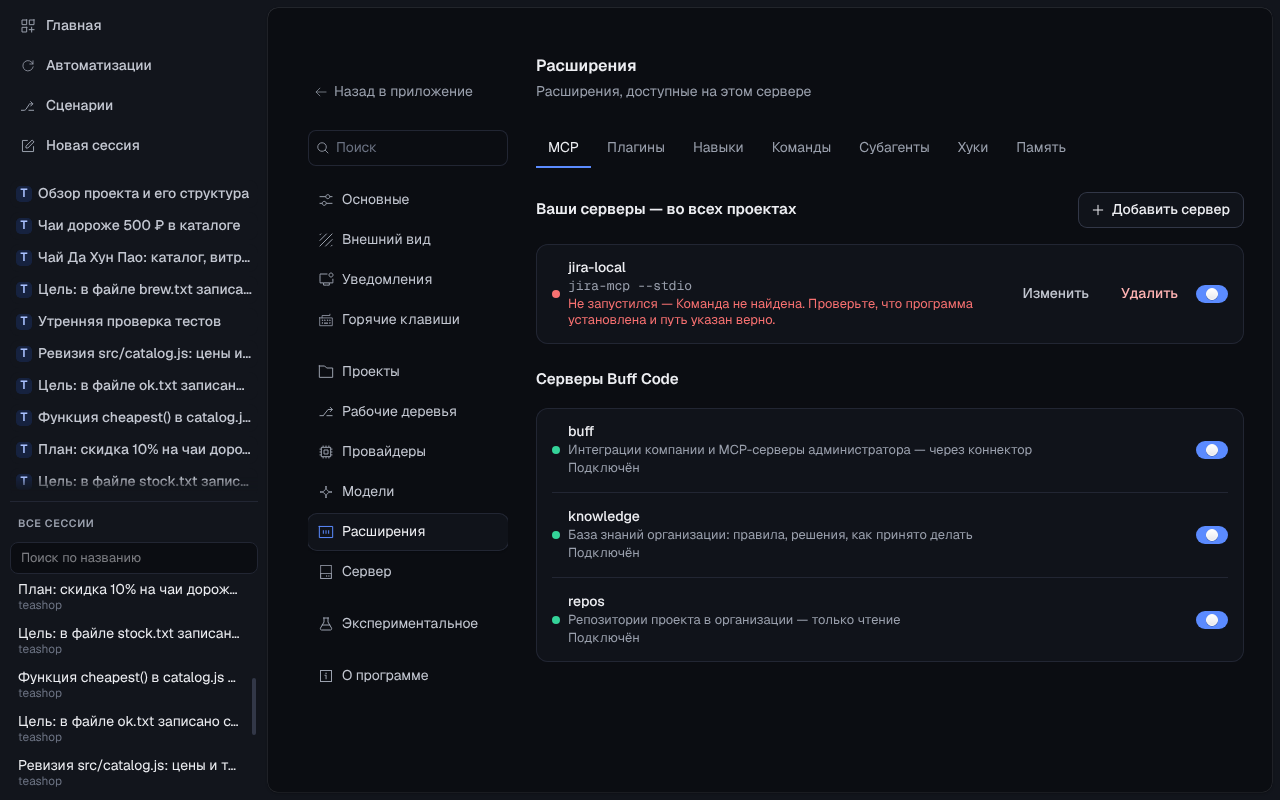Click the Новая сессия compose icon
The height and width of the screenshot is (800, 1280).
click(28, 145)
